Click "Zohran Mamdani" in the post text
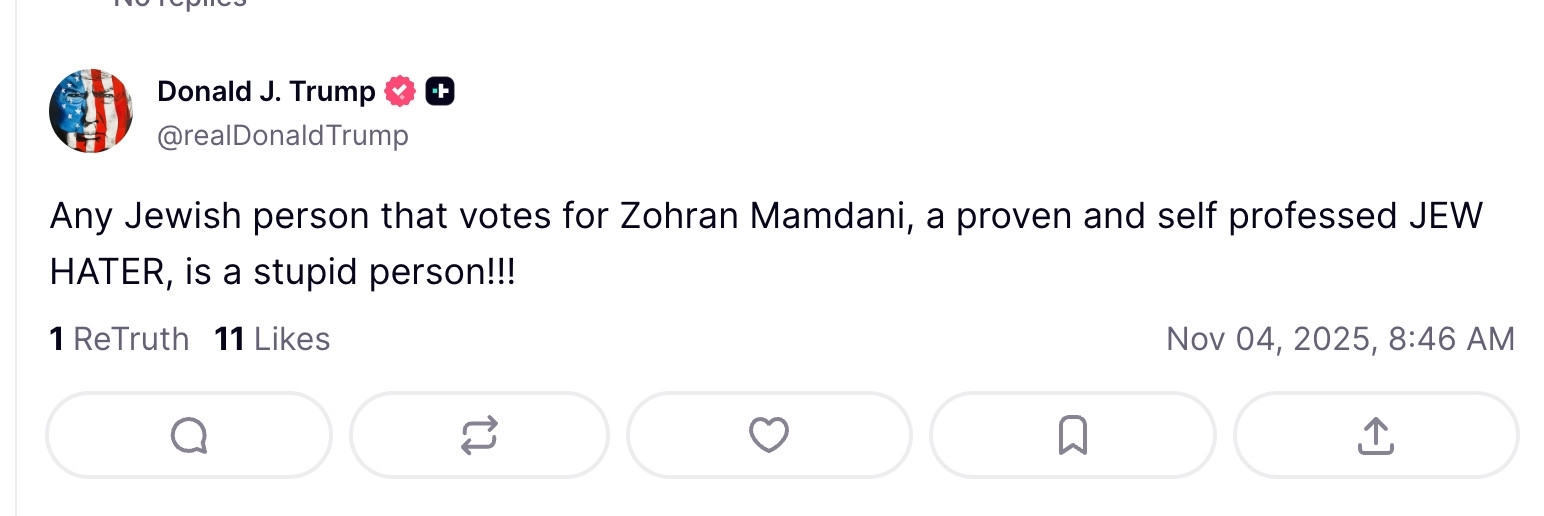 (x=763, y=217)
